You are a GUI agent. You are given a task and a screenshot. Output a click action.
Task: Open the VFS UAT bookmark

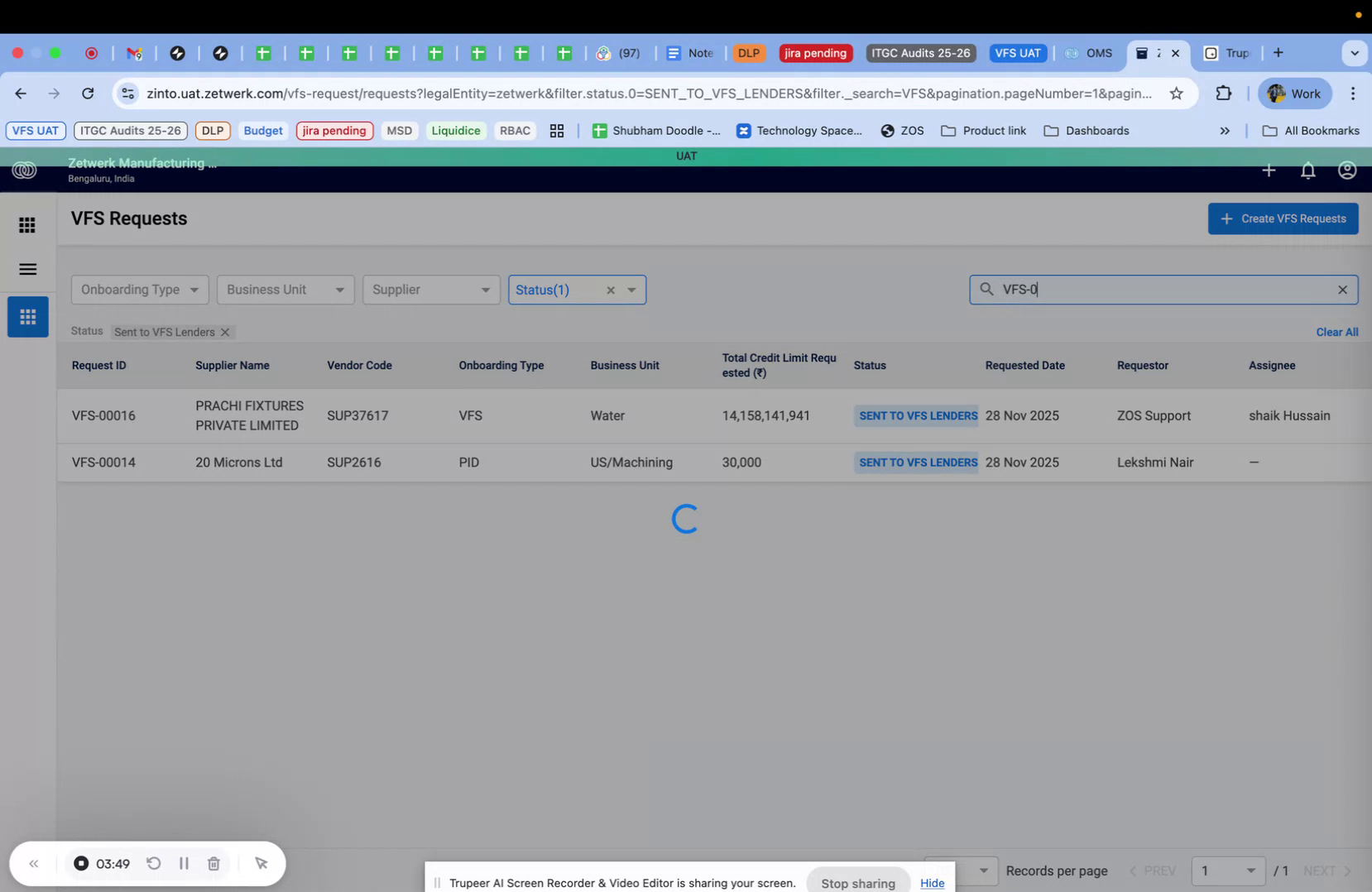pos(35,130)
